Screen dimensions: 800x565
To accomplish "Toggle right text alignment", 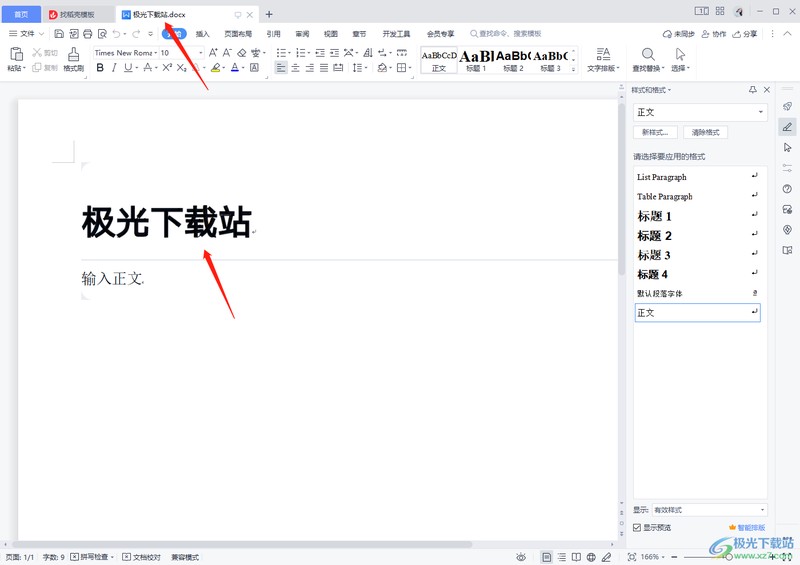I will (310, 67).
